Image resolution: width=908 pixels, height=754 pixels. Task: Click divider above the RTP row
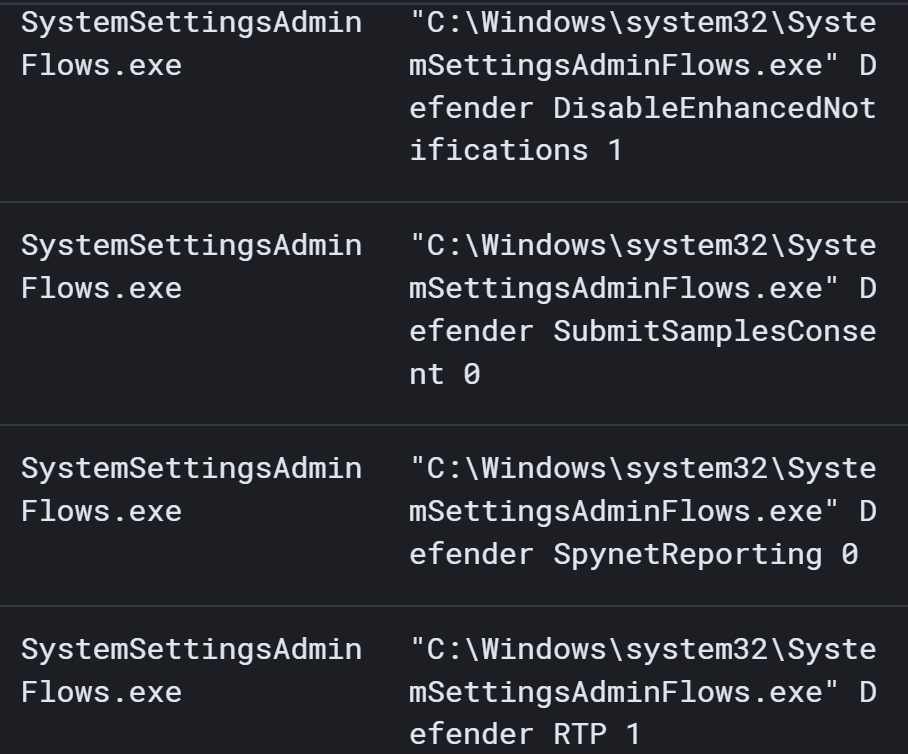[454, 606]
